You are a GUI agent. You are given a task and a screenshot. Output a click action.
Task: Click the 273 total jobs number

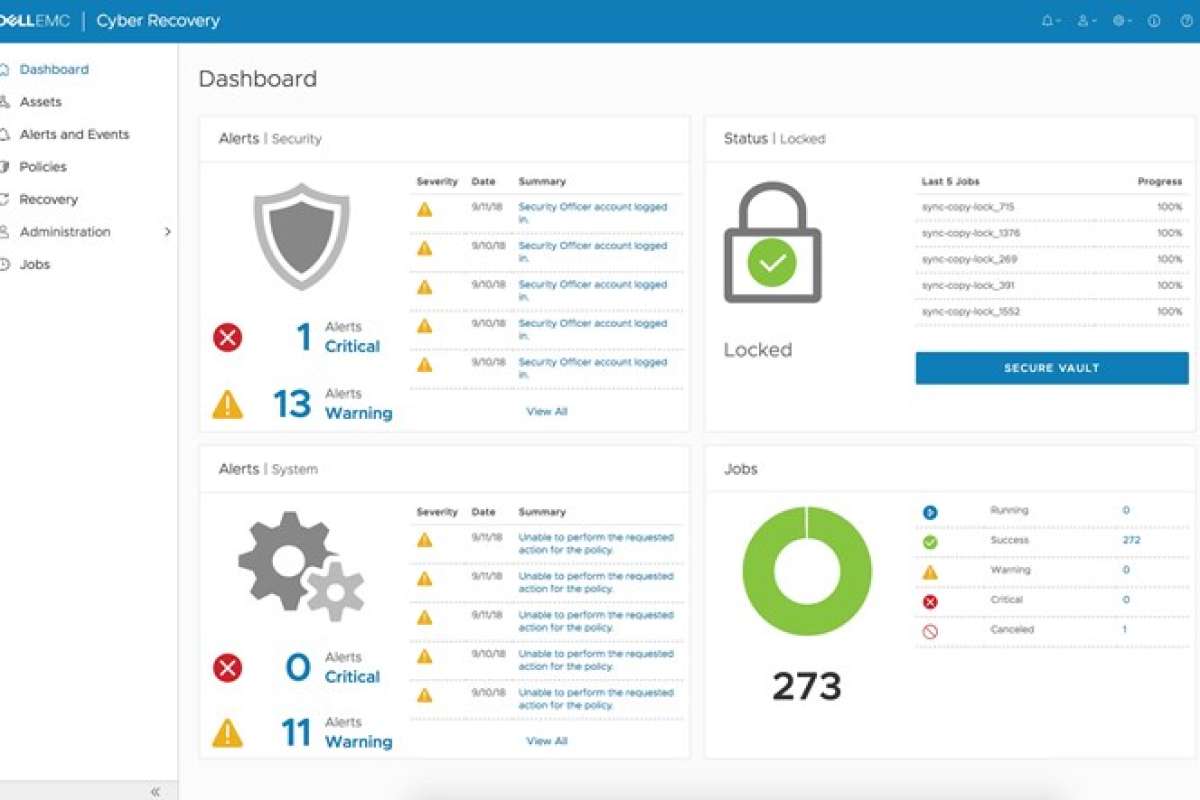(807, 687)
